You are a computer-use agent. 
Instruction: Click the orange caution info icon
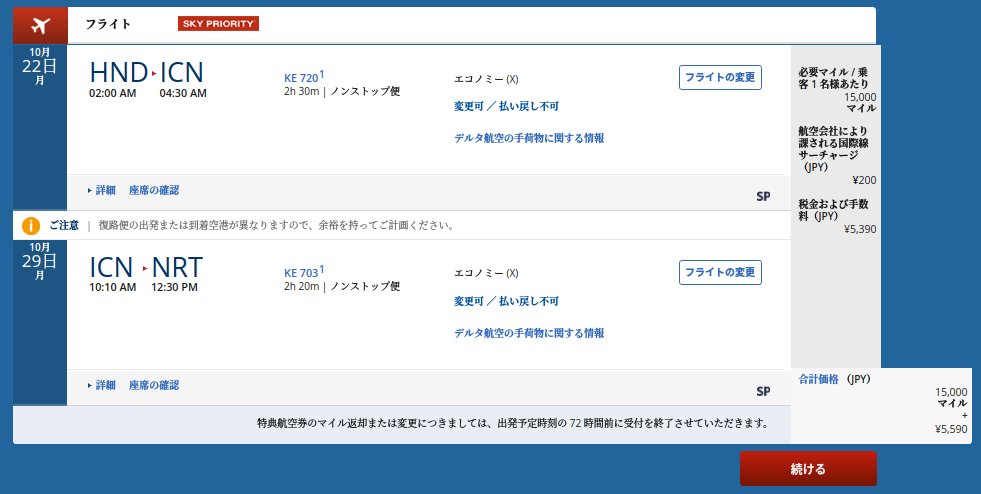click(x=31, y=226)
